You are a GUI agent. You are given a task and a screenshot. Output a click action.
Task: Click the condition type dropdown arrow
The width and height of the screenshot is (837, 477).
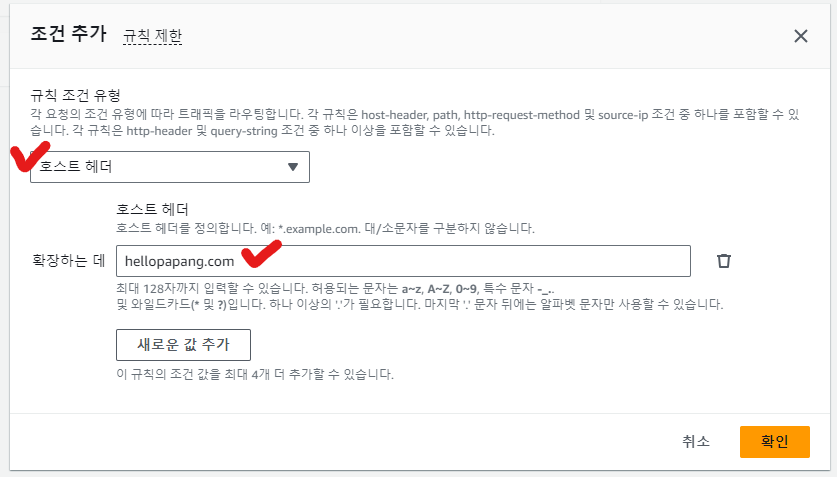[292, 167]
